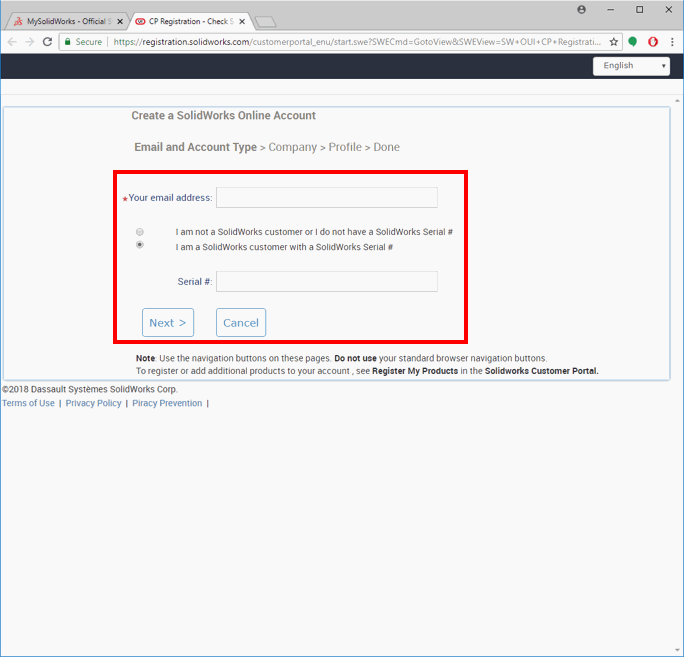Open Chrome's three-dot menu
Image resolution: width=684 pixels, height=657 pixels.
click(672, 42)
